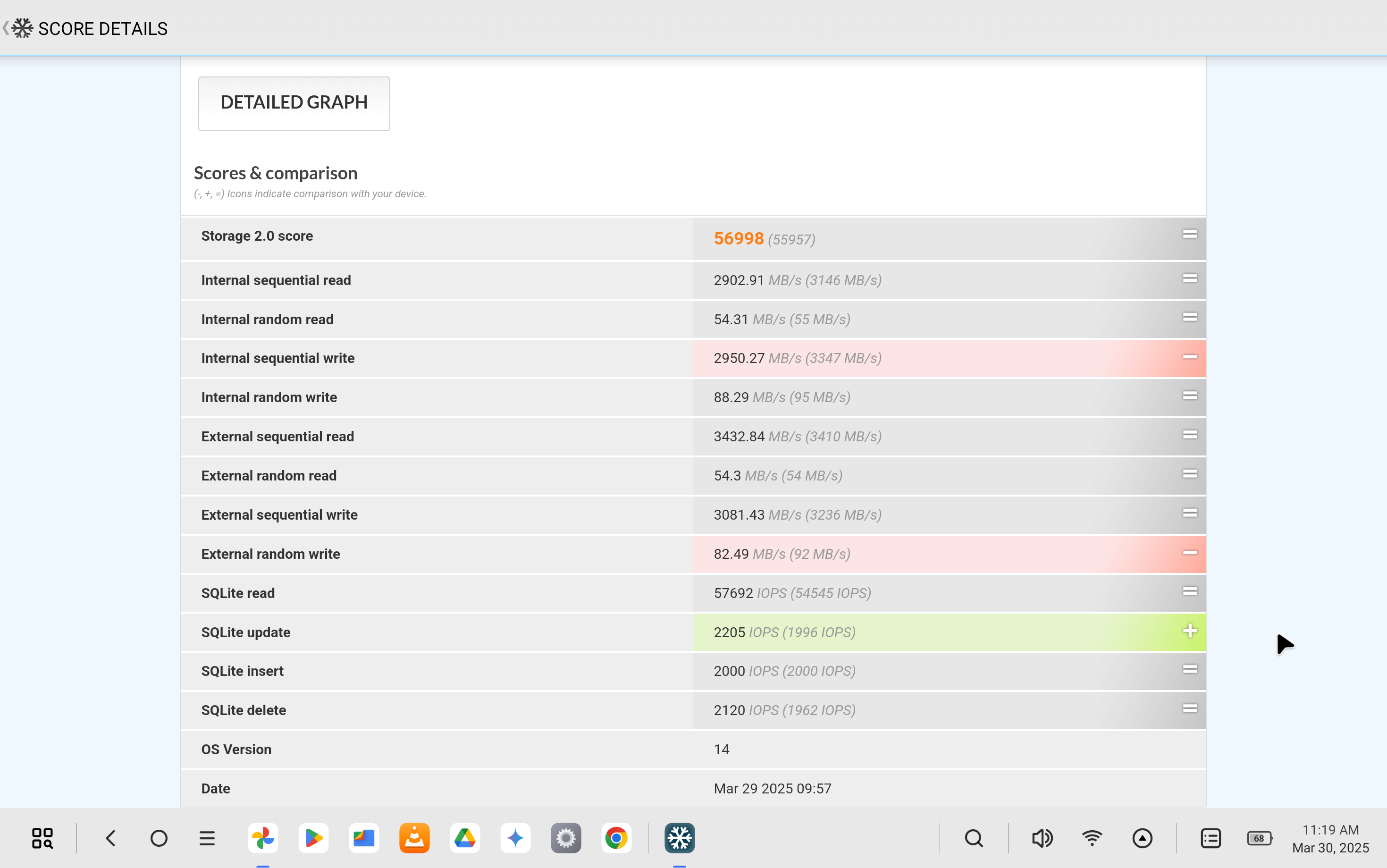The image size is (1387, 868).
Task: Open the app drawer grid icon
Action: coord(42,838)
